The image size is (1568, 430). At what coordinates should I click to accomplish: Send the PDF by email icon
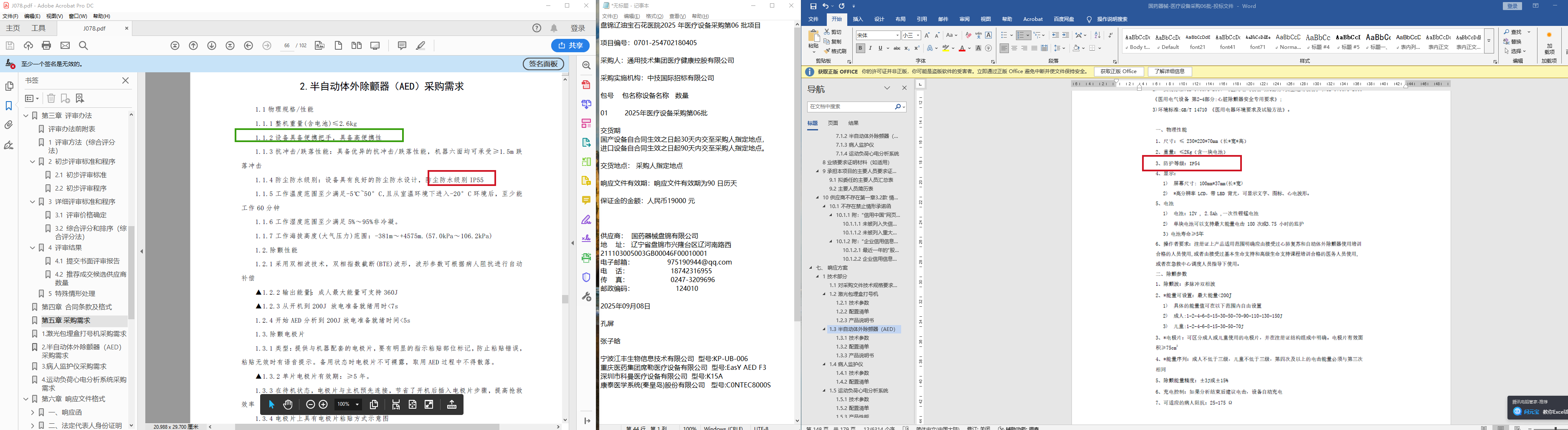click(65, 46)
